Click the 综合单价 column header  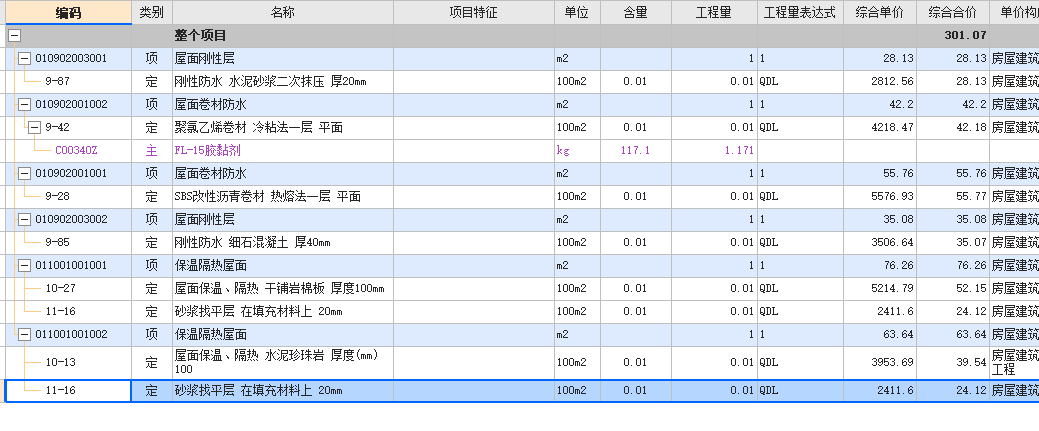(x=879, y=13)
